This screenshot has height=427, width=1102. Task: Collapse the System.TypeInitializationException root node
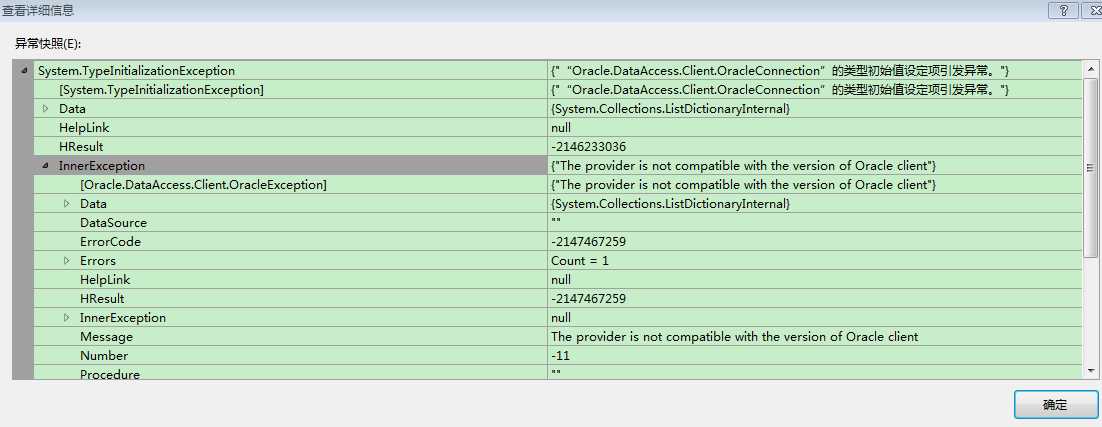click(25, 70)
